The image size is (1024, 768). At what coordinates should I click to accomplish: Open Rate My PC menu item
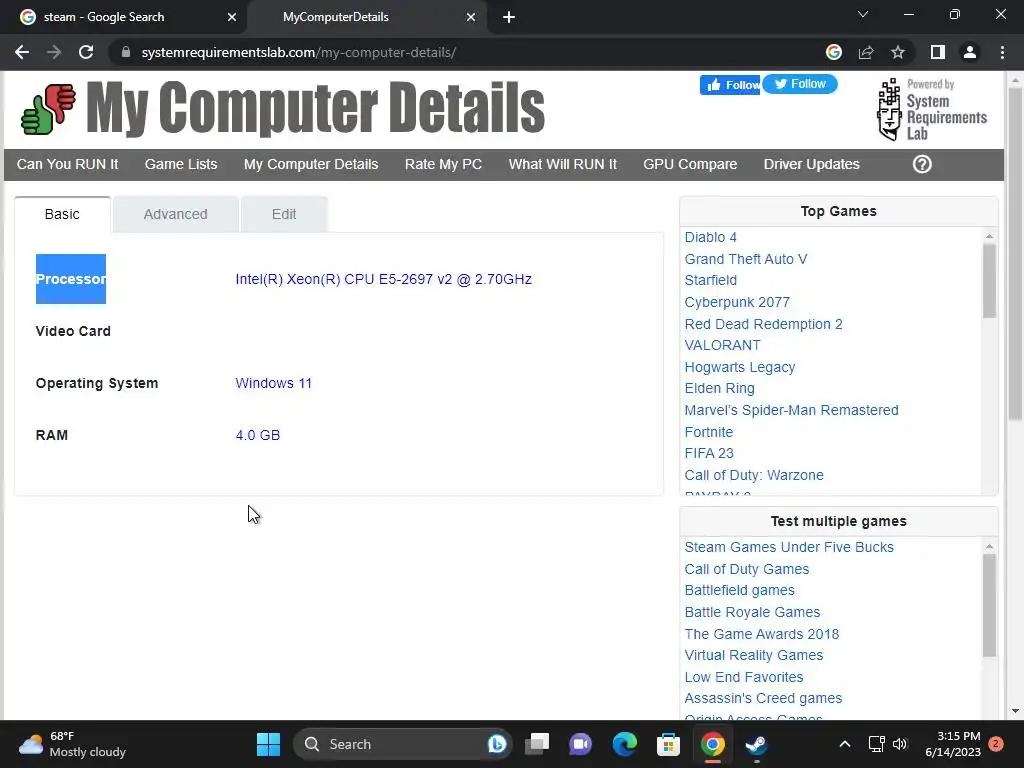(443, 165)
